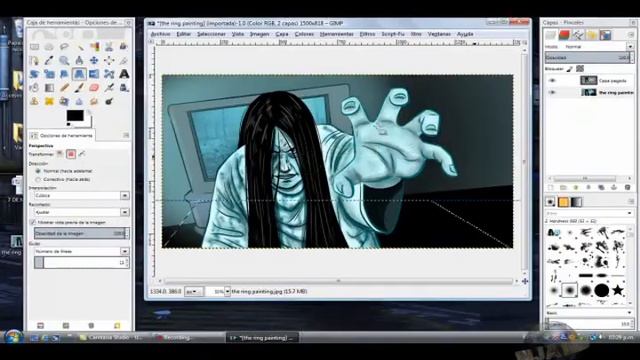
Task: Select the Zoom magnifier tool
Action: [64, 61]
